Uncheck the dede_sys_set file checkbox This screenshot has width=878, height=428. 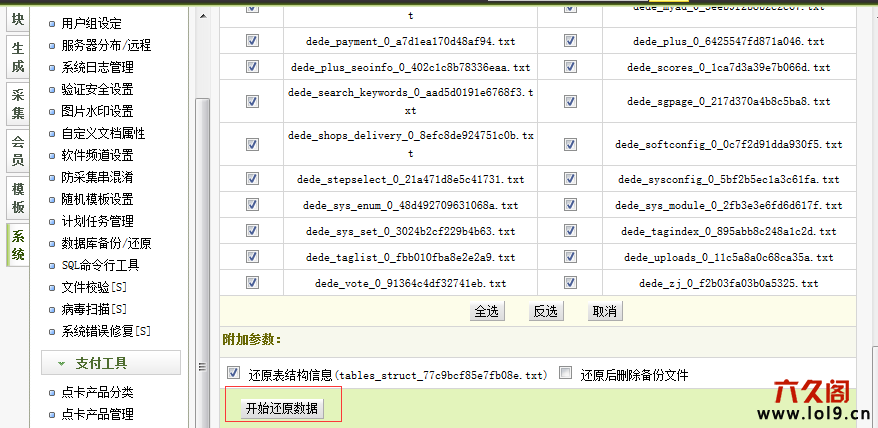(252, 230)
